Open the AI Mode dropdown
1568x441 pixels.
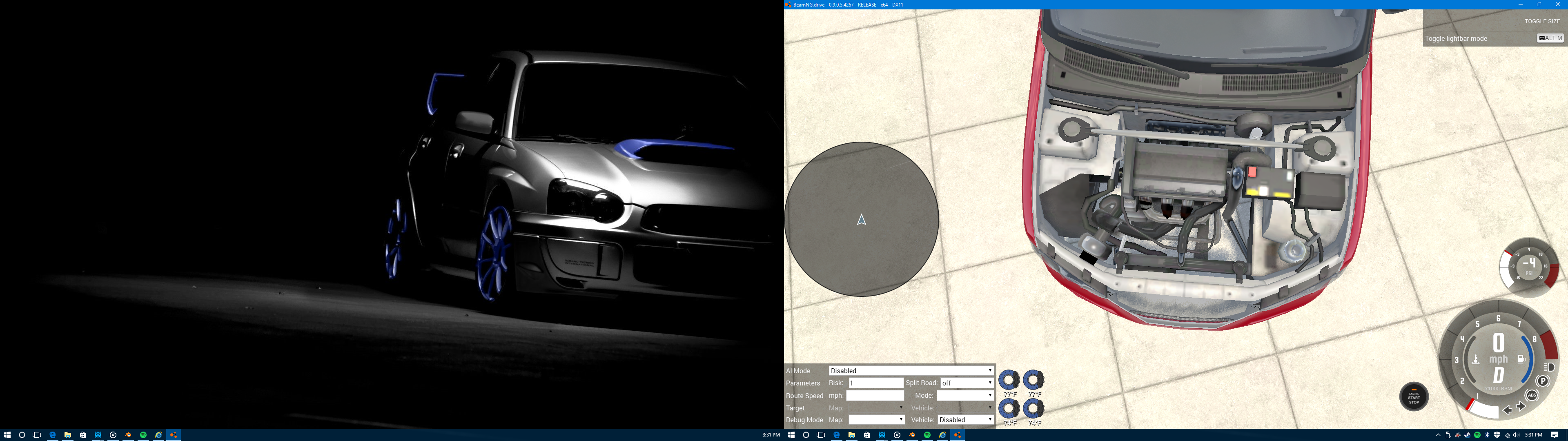[911, 370]
